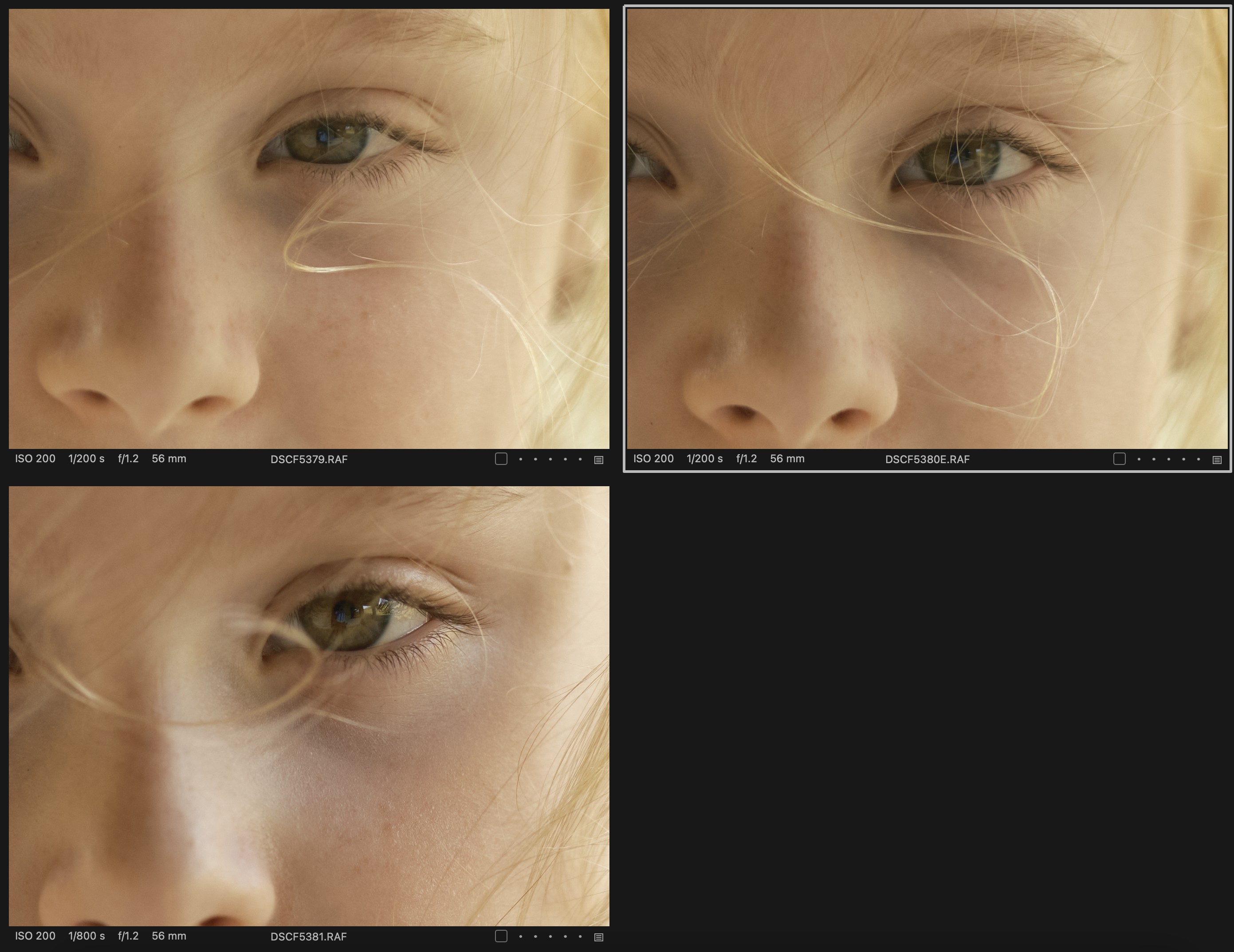This screenshot has height=952, width=1234.
Task: Click the f/1.2 aperture under DSCF5381.RAF
Action: pyautogui.click(x=128, y=936)
